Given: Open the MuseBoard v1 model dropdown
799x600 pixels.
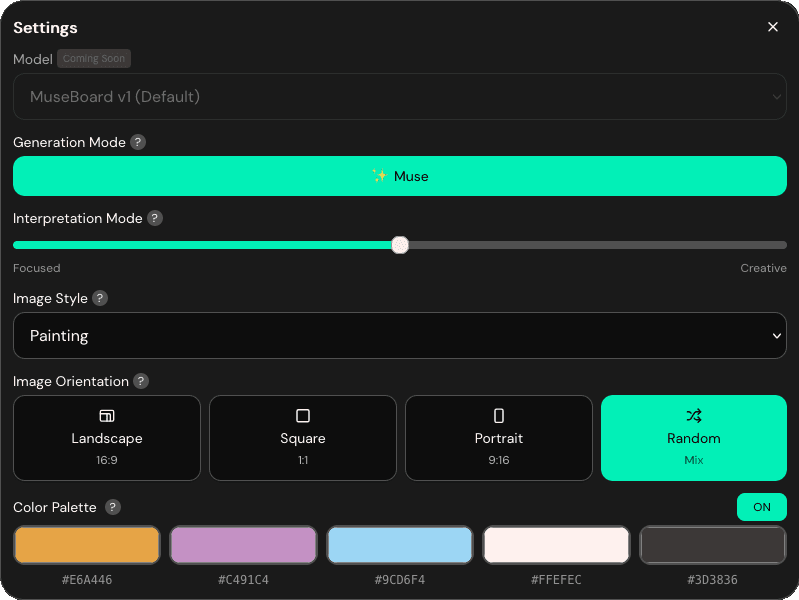Looking at the screenshot, I should pyautogui.click(x=400, y=97).
